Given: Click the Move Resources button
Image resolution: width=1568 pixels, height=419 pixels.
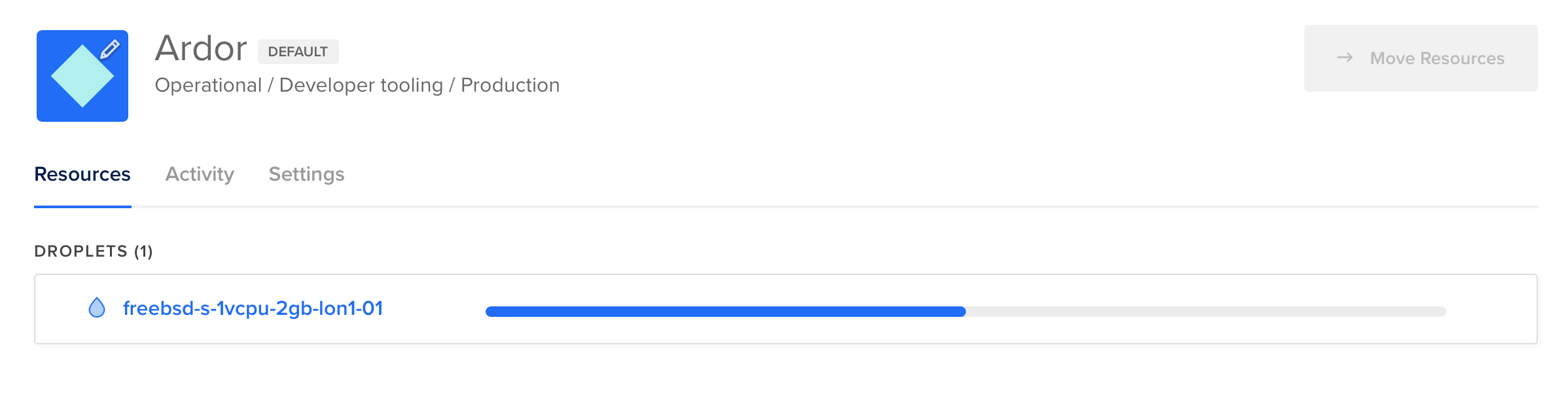Looking at the screenshot, I should 1421,58.
